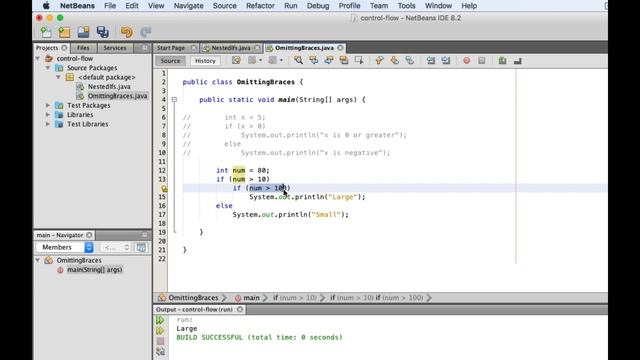This screenshot has width=640, height=360.
Task: Click the Comment editor toolbar icon
Action: 502,60
